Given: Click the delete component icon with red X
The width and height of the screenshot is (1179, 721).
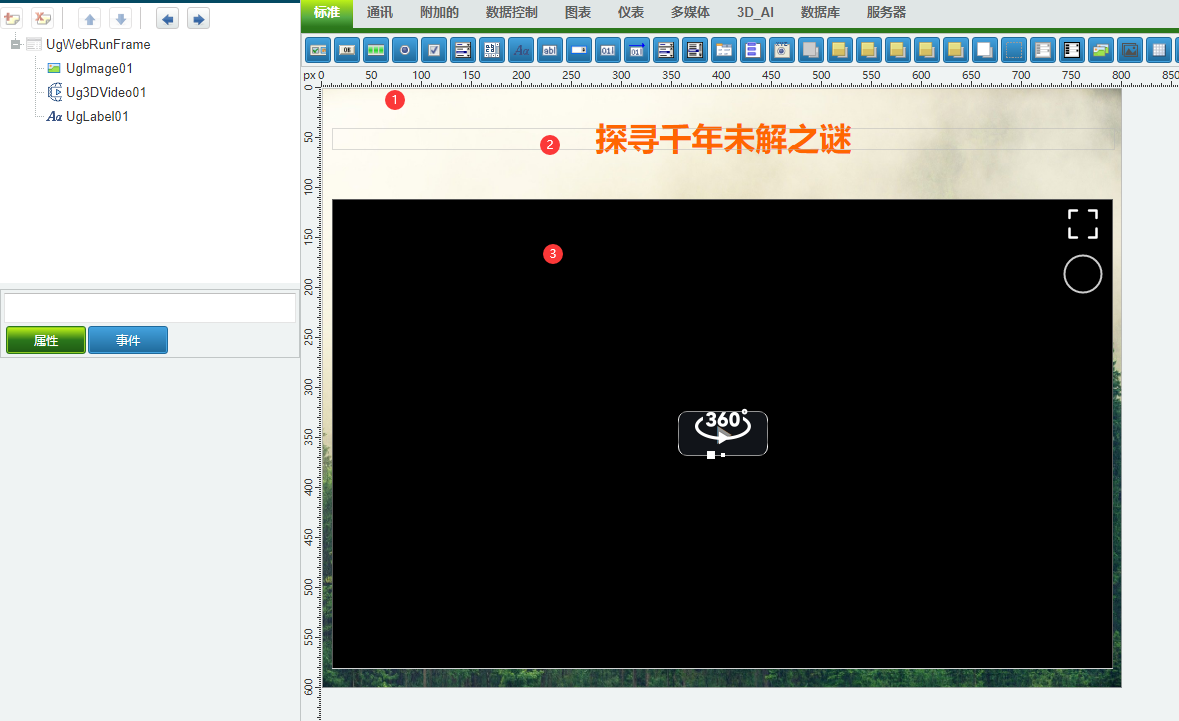Looking at the screenshot, I should [43, 18].
